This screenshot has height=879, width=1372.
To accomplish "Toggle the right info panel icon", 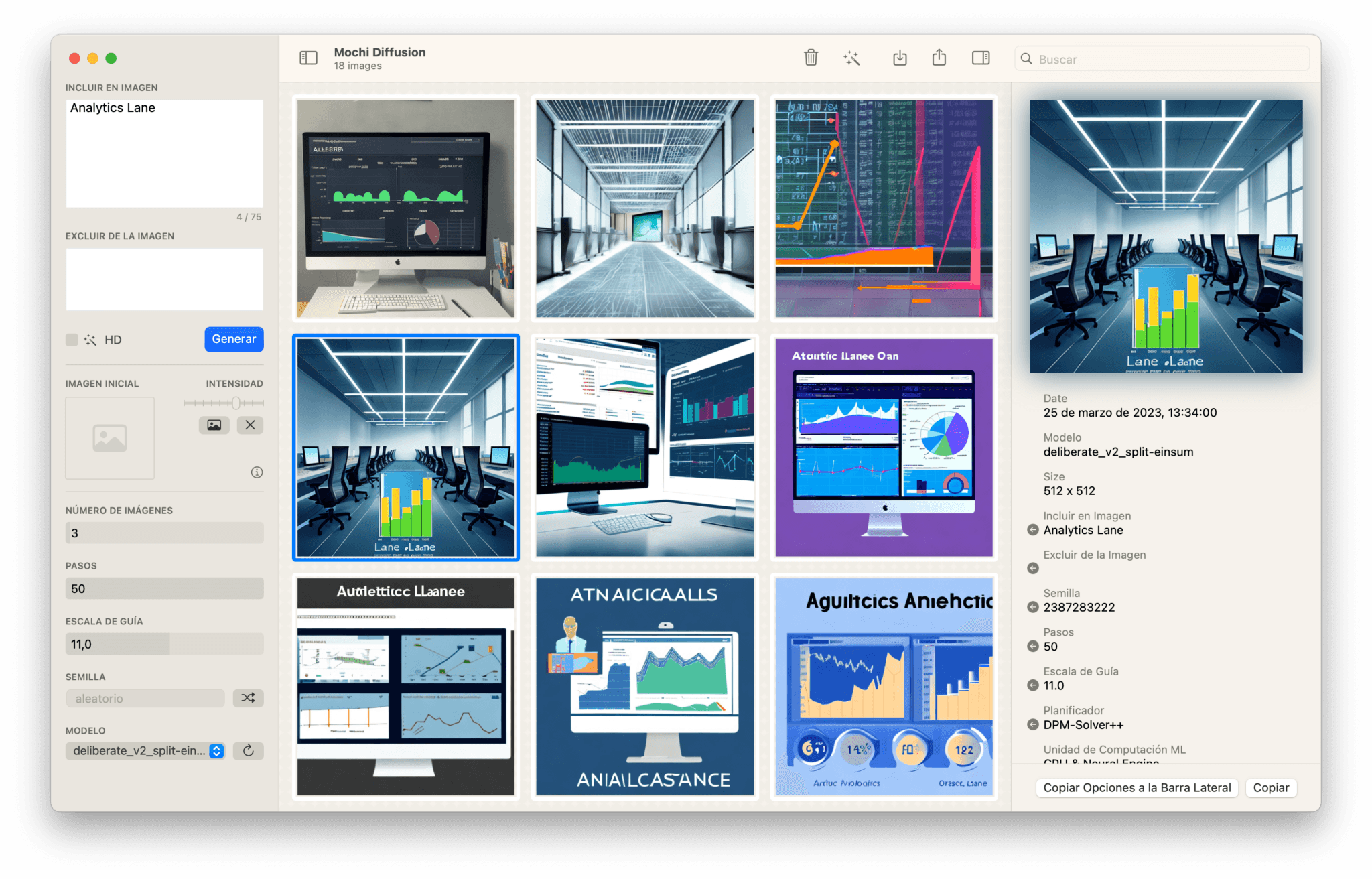I will pyautogui.click(x=981, y=58).
